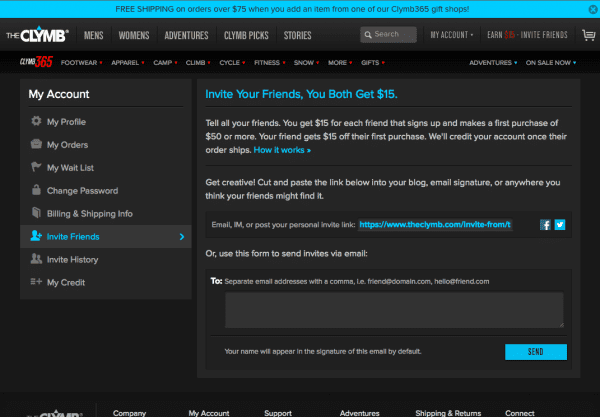
Task: Click the email addresses text area
Action: pos(394,310)
